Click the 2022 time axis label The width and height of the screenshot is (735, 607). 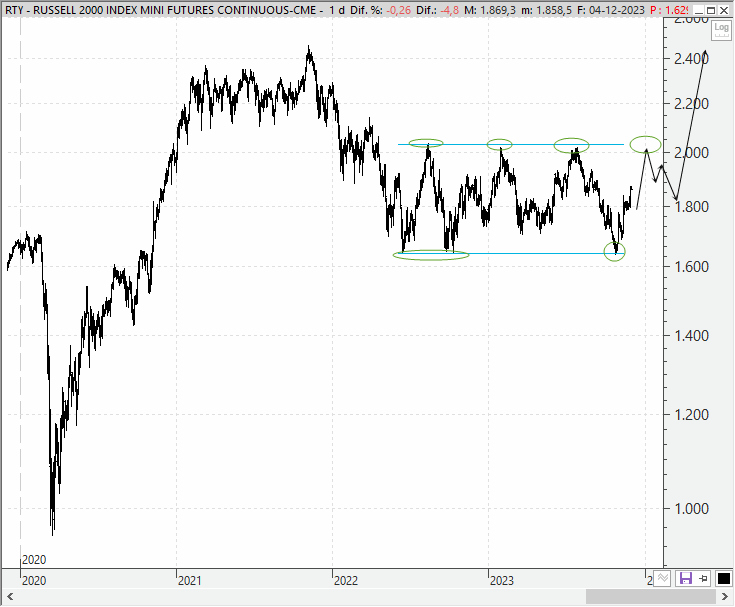345,581
